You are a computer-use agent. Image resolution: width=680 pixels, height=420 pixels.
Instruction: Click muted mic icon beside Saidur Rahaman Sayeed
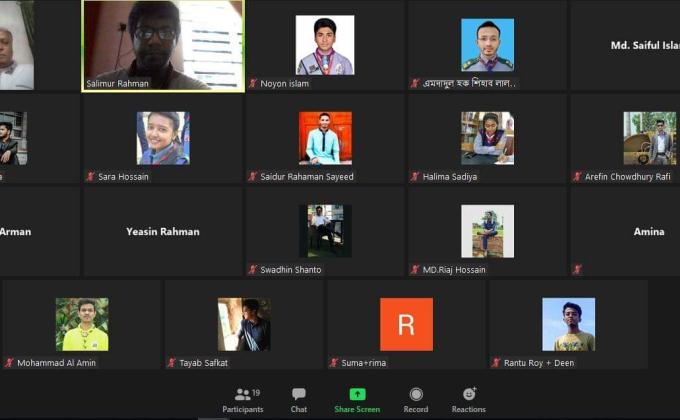point(253,176)
